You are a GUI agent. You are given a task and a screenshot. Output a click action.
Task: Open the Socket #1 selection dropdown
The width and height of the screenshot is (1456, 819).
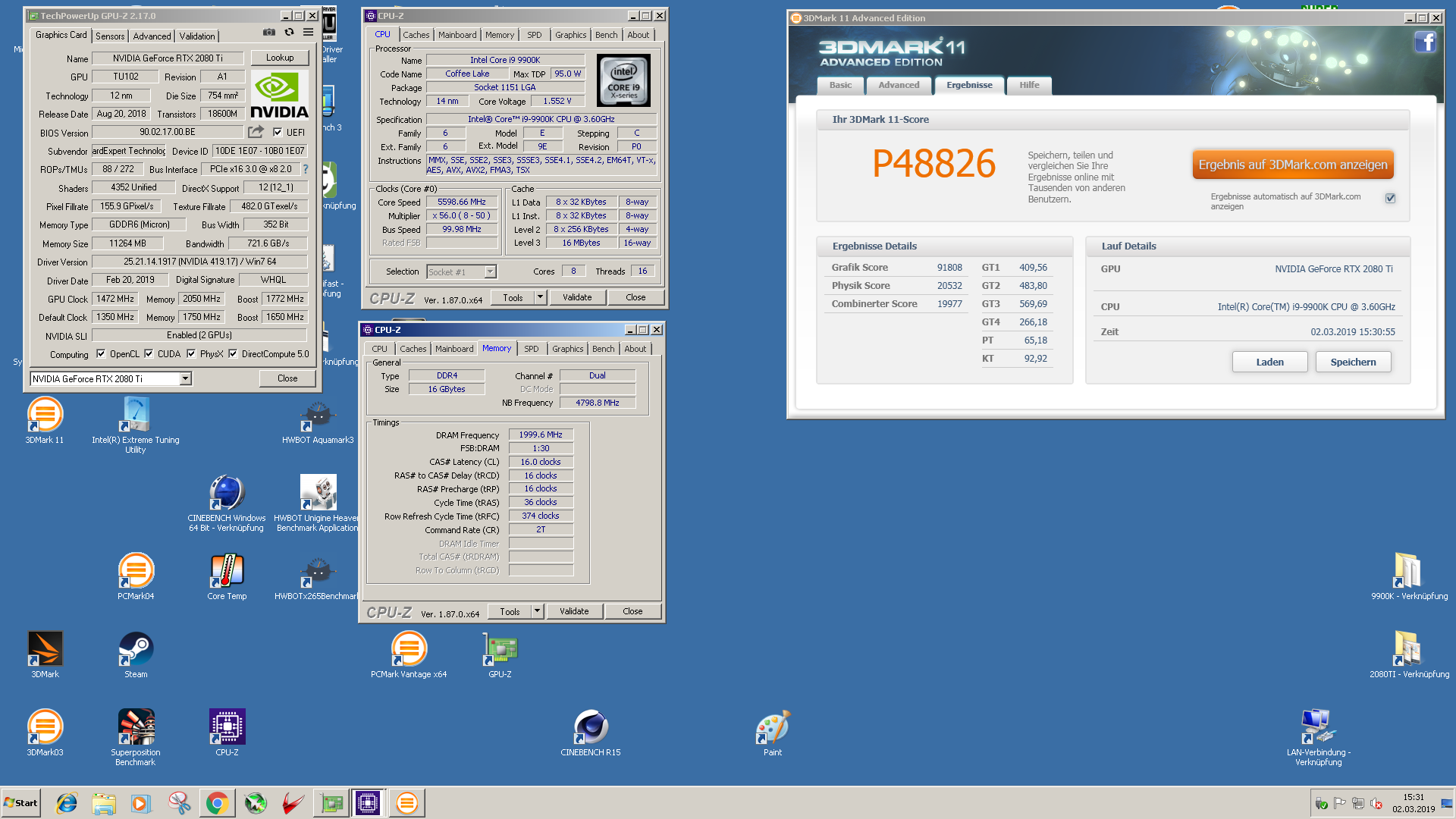tap(490, 271)
